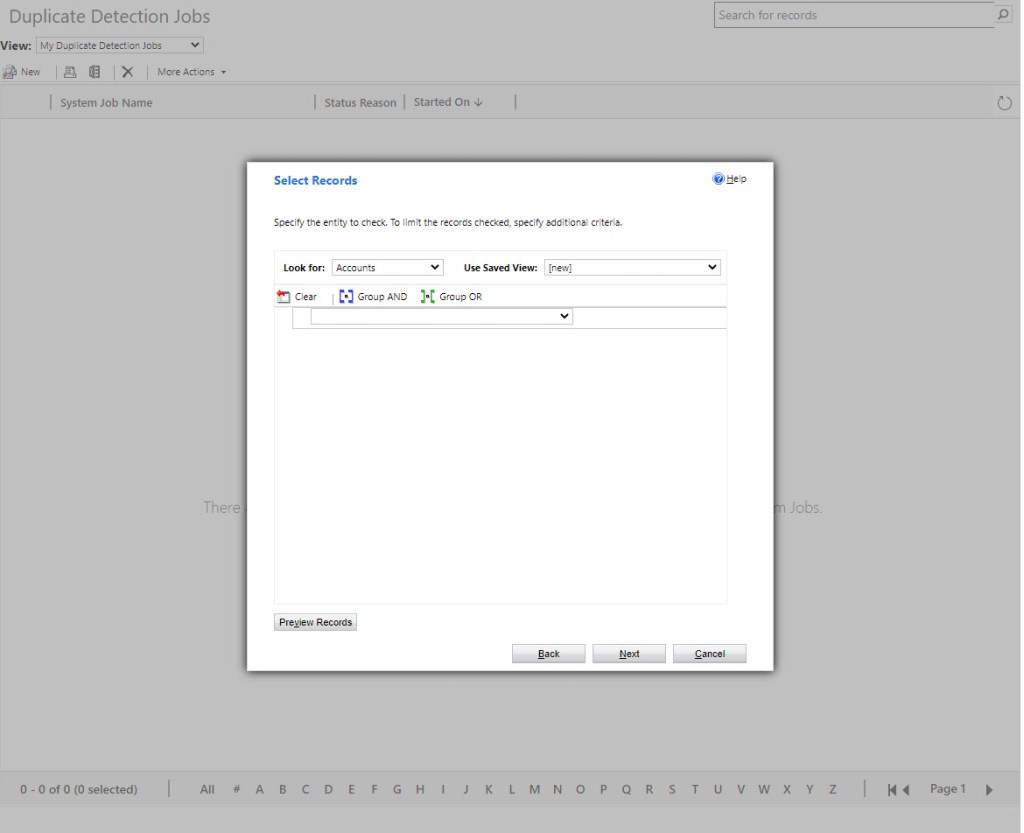
Task: Go to next page using the right arrow
Action: (x=990, y=790)
